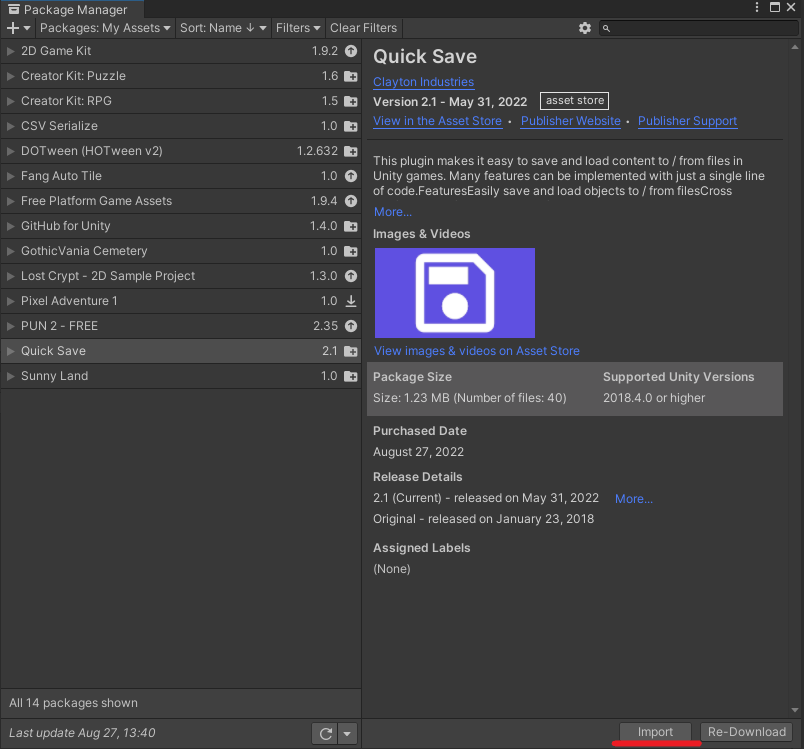Select the PUN 2 - FREE package

[180, 326]
